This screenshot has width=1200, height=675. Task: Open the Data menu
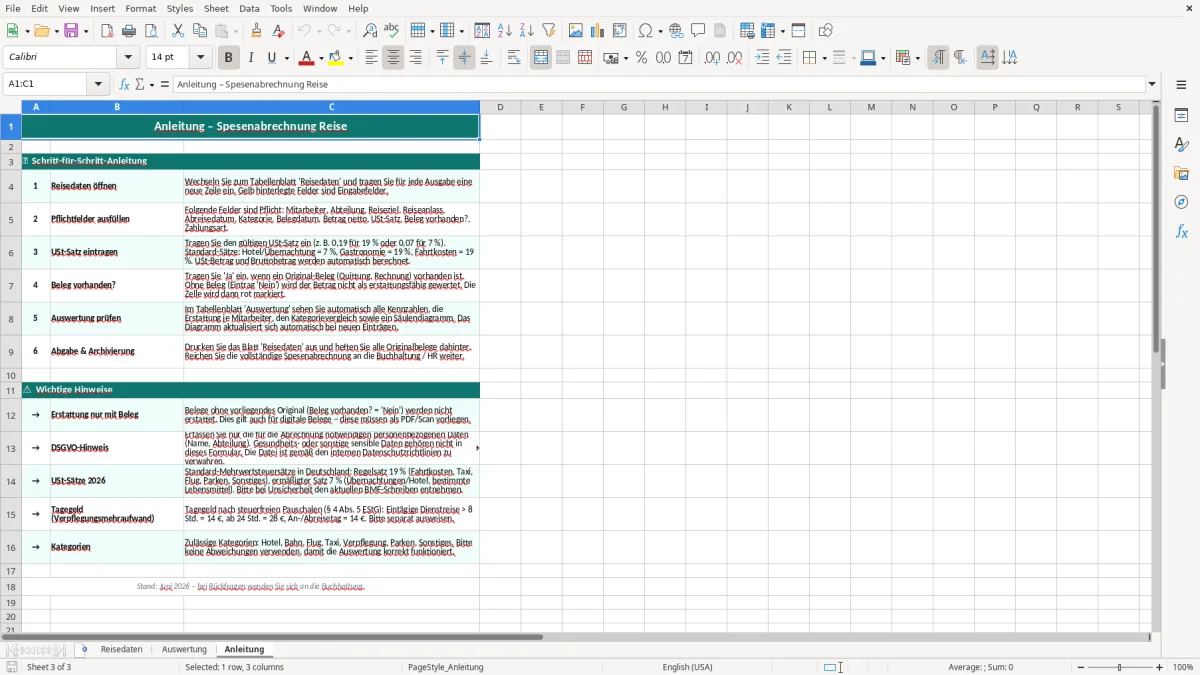pos(249,8)
